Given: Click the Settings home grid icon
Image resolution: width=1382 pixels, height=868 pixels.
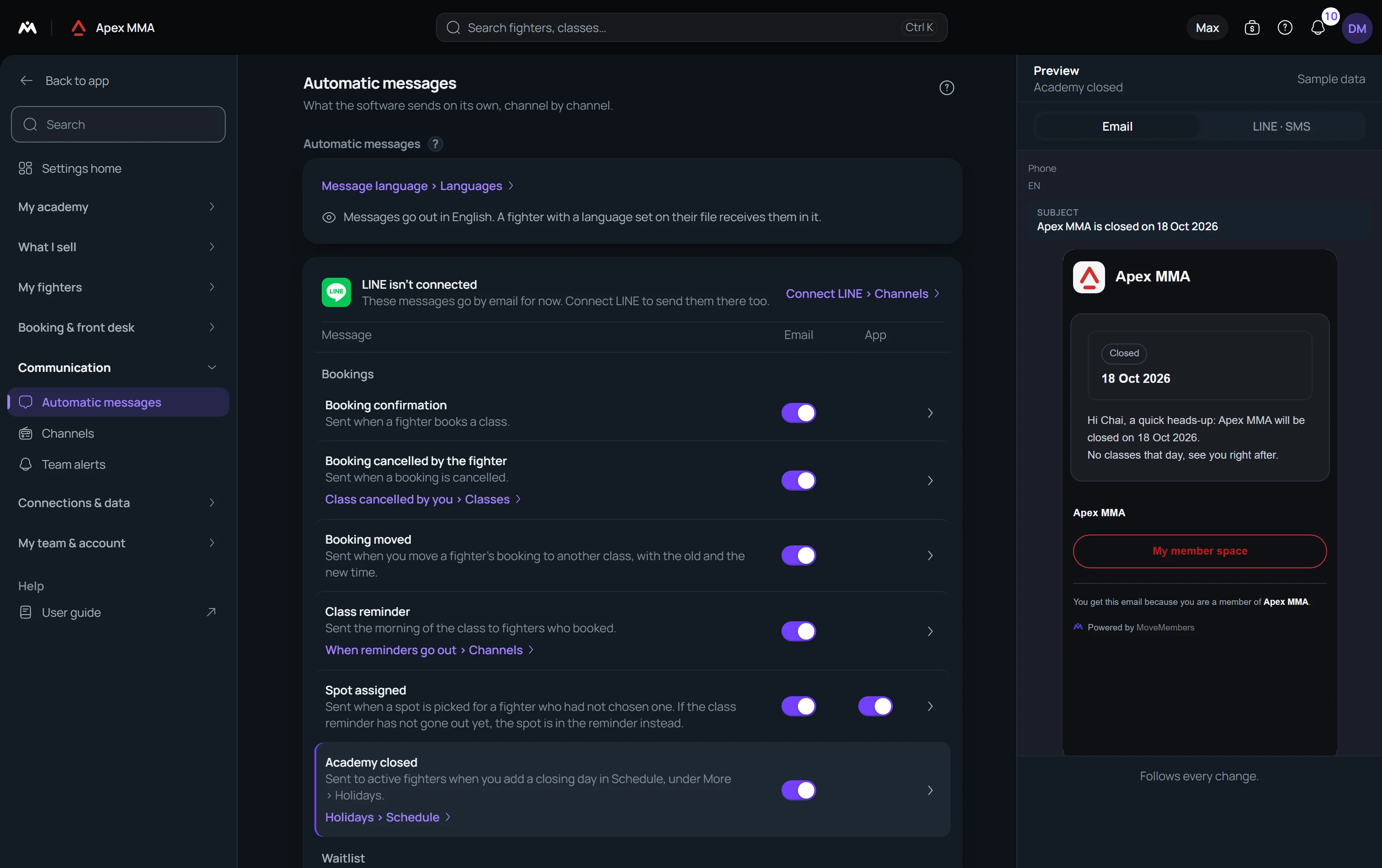Looking at the screenshot, I should [x=25, y=168].
